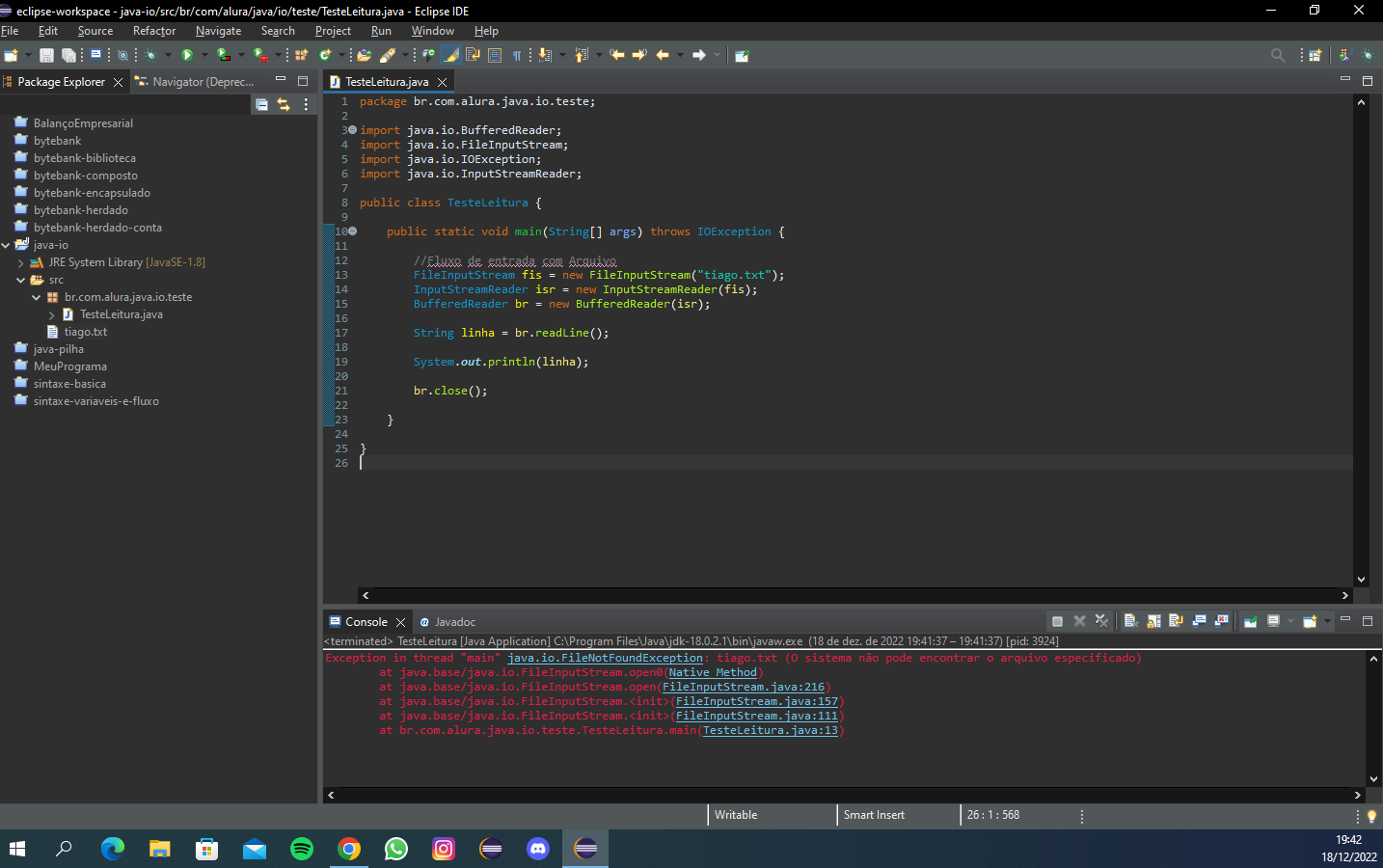The height and width of the screenshot is (868, 1383).
Task: Go to Last Edit Location
Action: click(x=617, y=55)
